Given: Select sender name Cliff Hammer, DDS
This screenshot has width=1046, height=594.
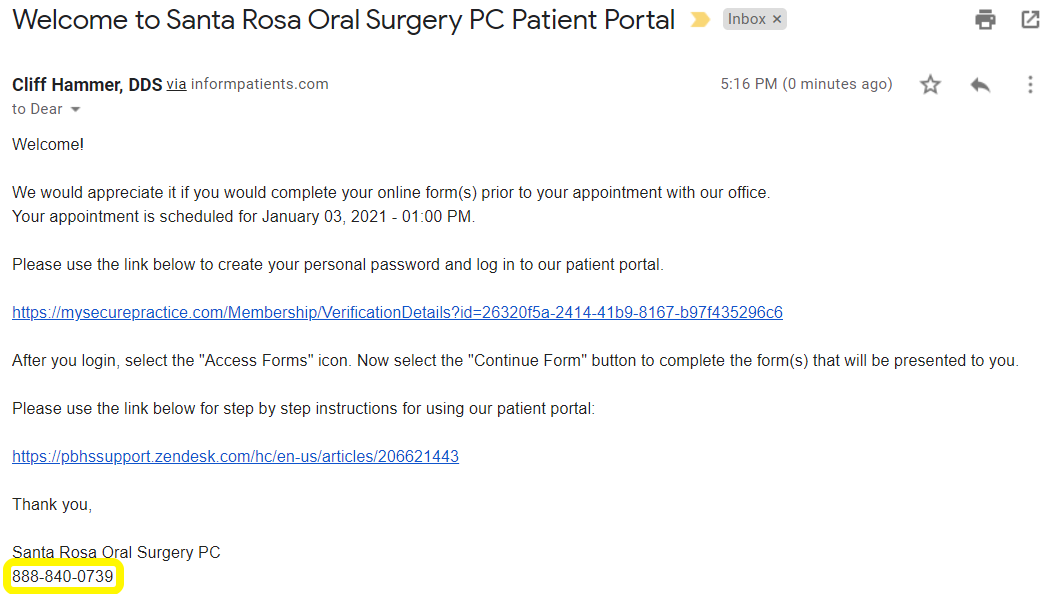Looking at the screenshot, I should [87, 85].
